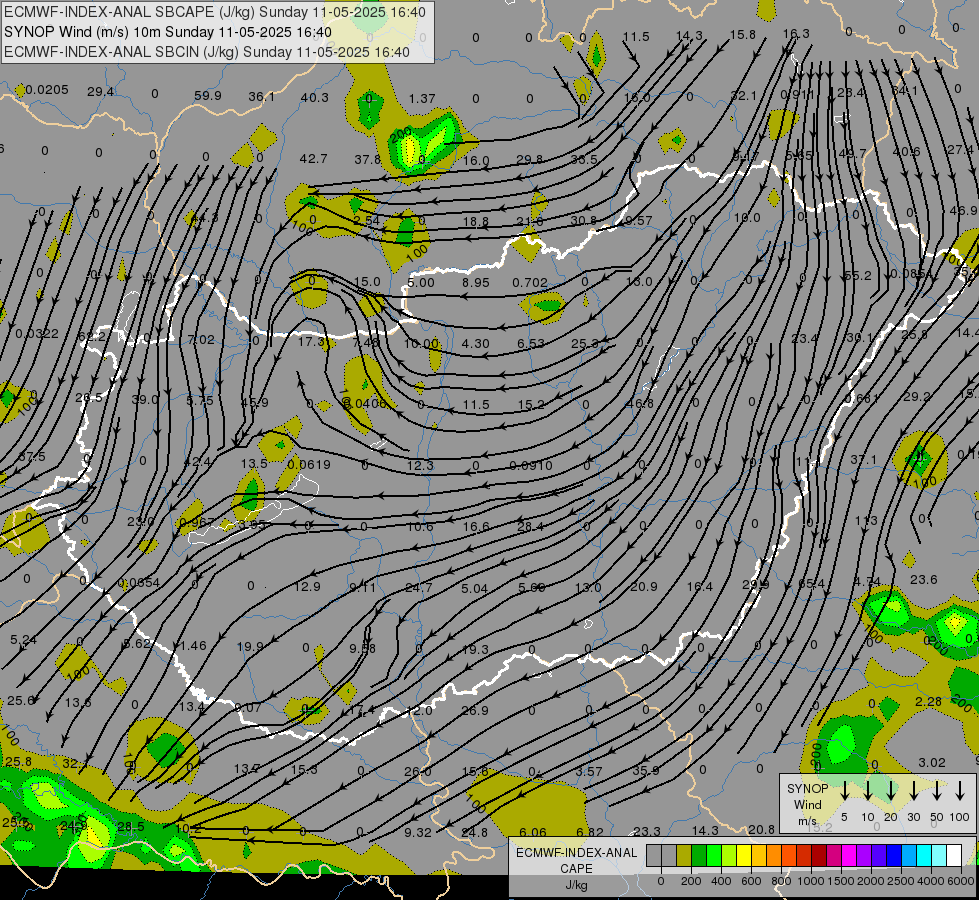979x900 pixels.
Task: Click the 20 m/s wind arrow in legend
Action: pyautogui.click(x=891, y=791)
